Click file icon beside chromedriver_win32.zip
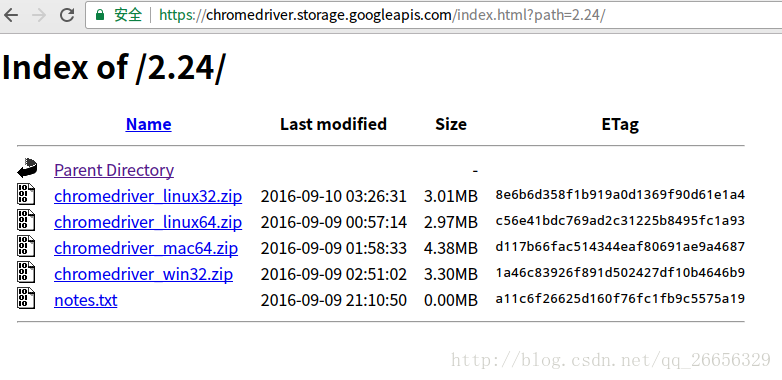The width and height of the screenshot is (782, 380). click(x=26, y=272)
